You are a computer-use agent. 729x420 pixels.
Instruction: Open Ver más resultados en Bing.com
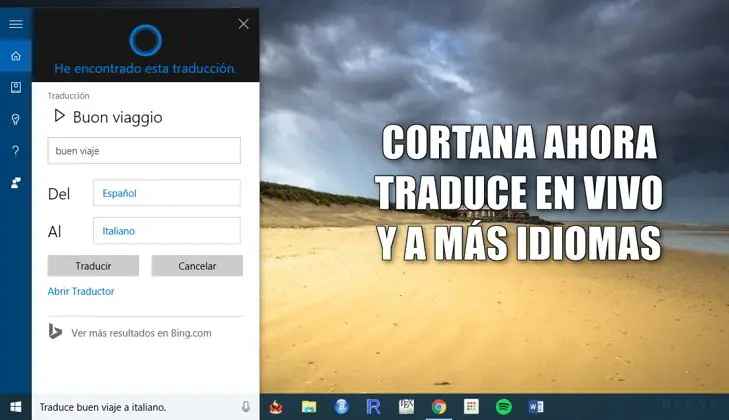click(x=141, y=333)
